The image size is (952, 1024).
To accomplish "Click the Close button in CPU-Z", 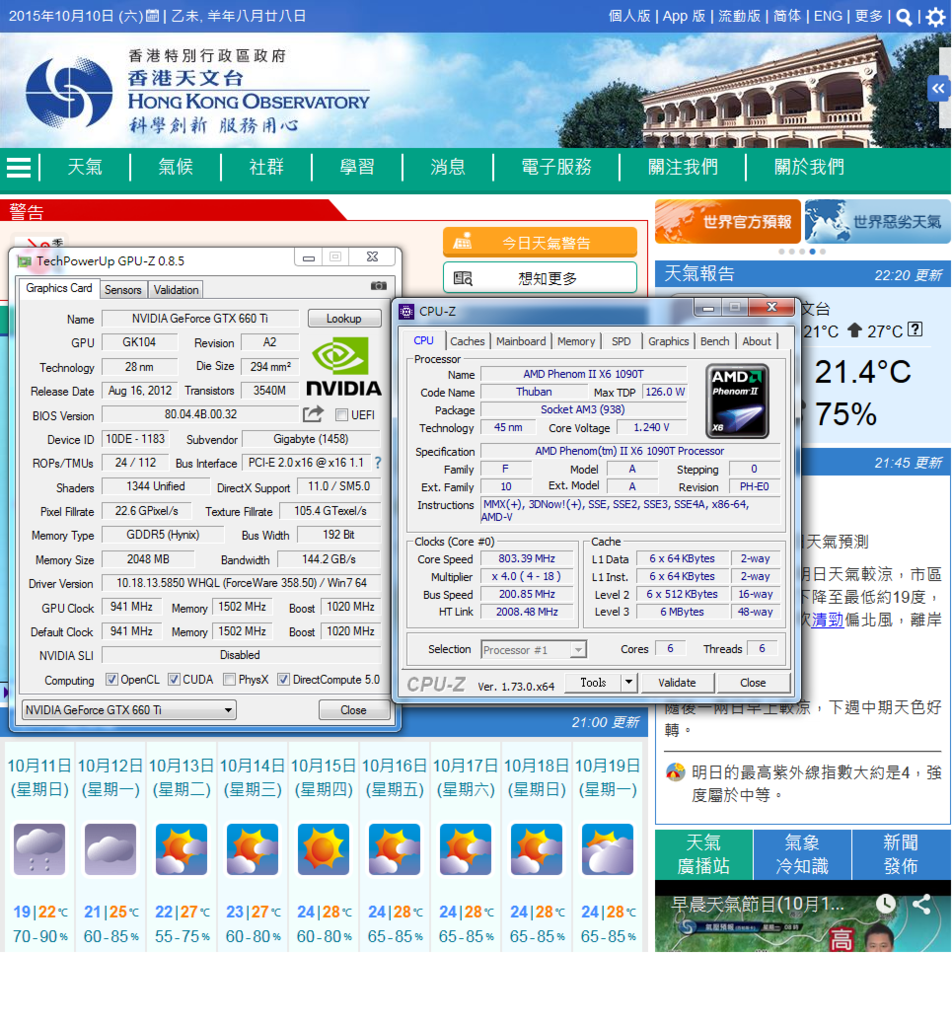I will coord(752,682).
